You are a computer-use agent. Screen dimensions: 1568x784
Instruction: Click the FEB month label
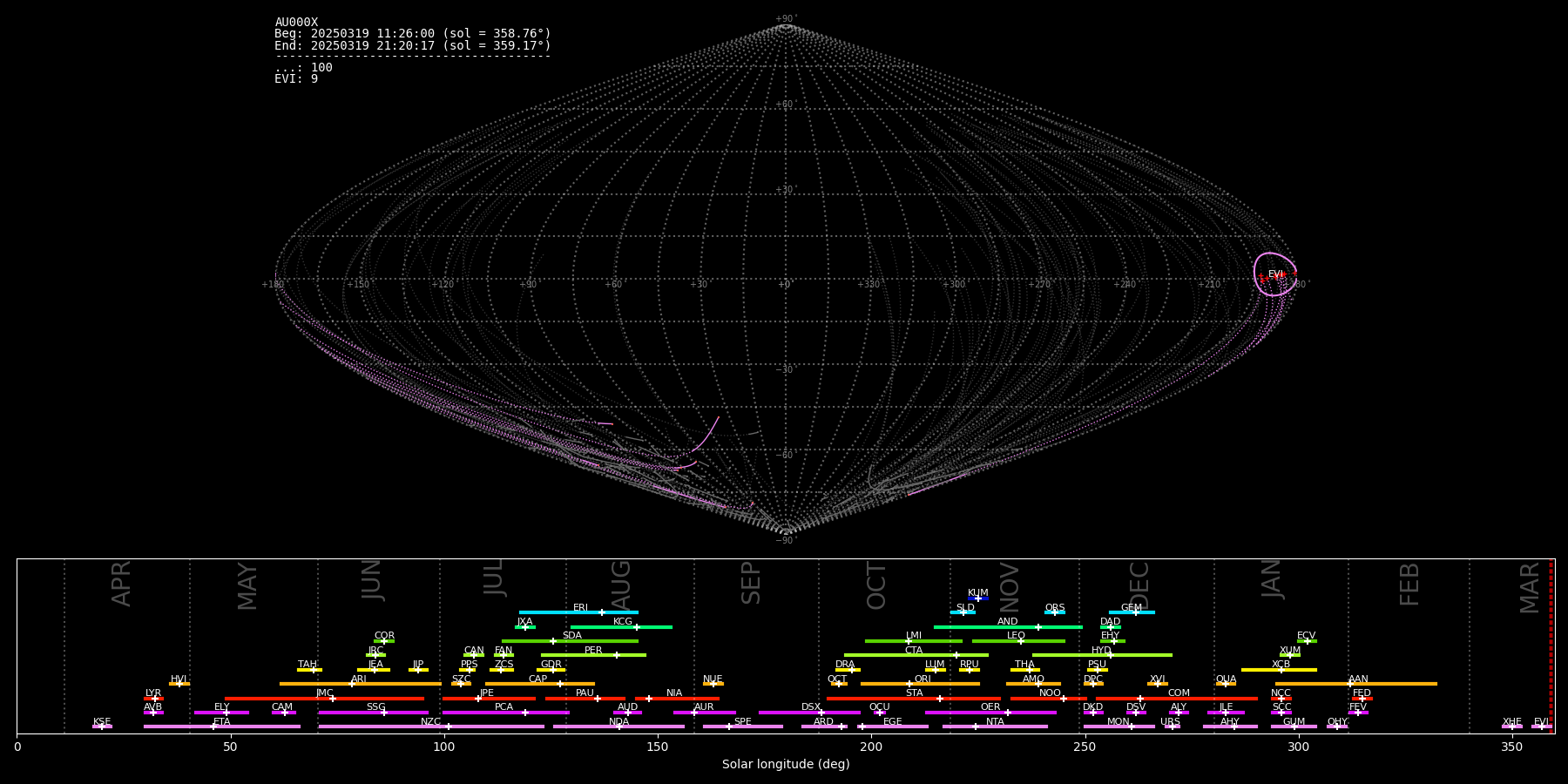point(1409,584)
